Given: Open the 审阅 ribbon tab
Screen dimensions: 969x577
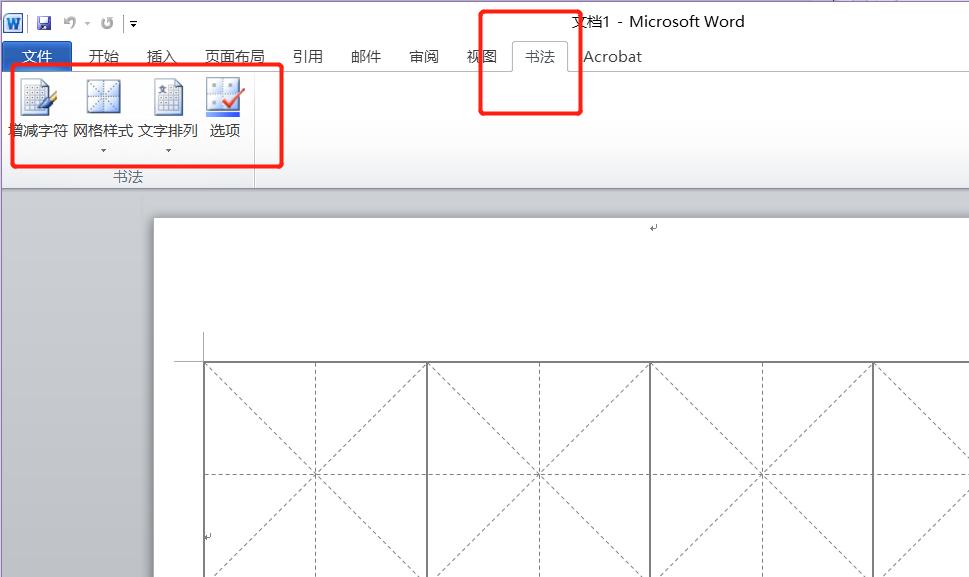Looking at the screenshot, I should pyautogui.click(x=423, y=57).
